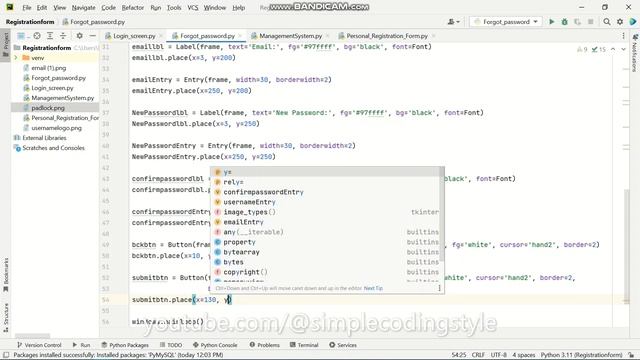Expand the venv folder
Screen dimensions: 640x360
(16, 58)
